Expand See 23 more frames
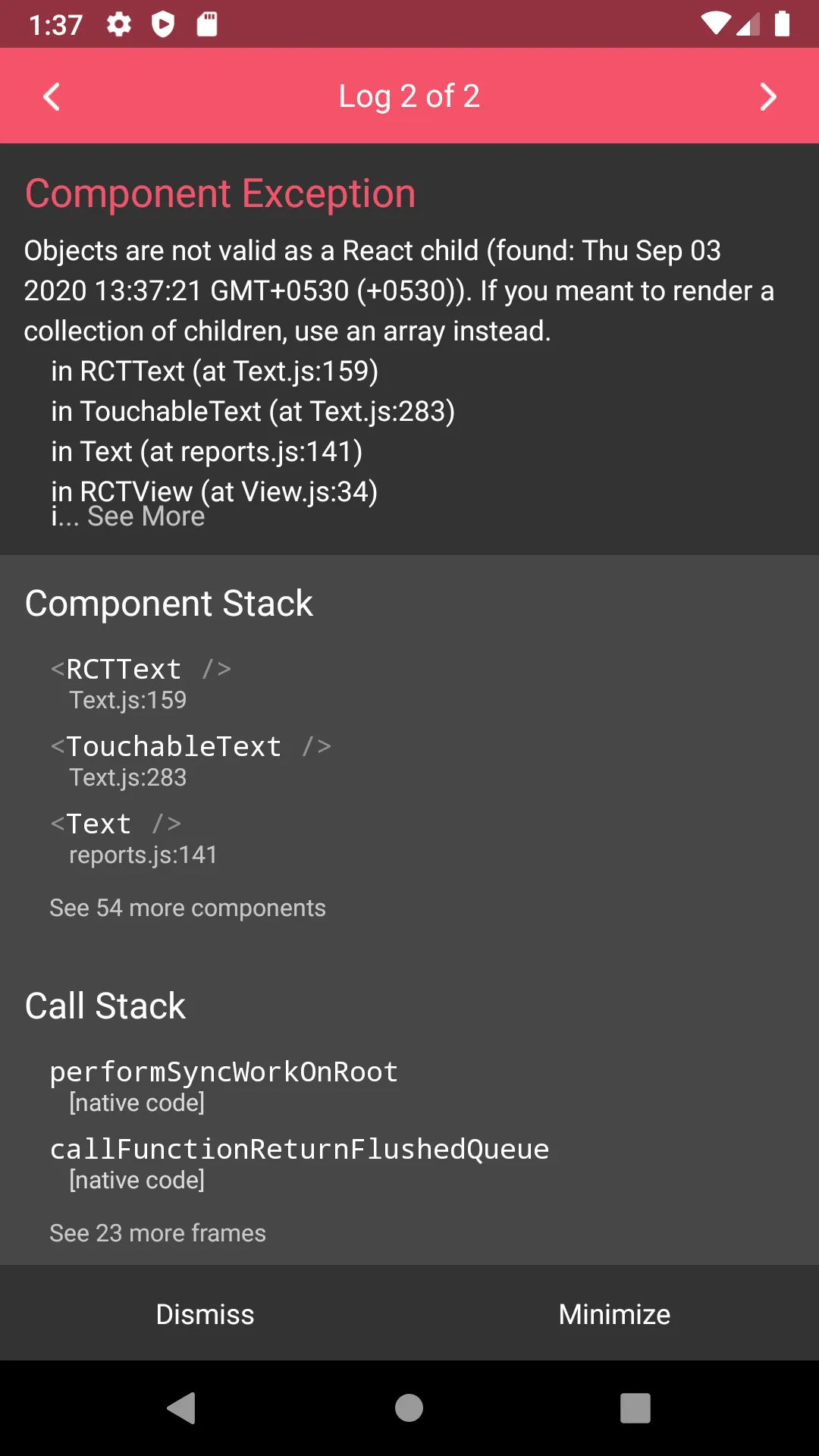This screenshot has height=1456, width=819. tap(158, 1233)
